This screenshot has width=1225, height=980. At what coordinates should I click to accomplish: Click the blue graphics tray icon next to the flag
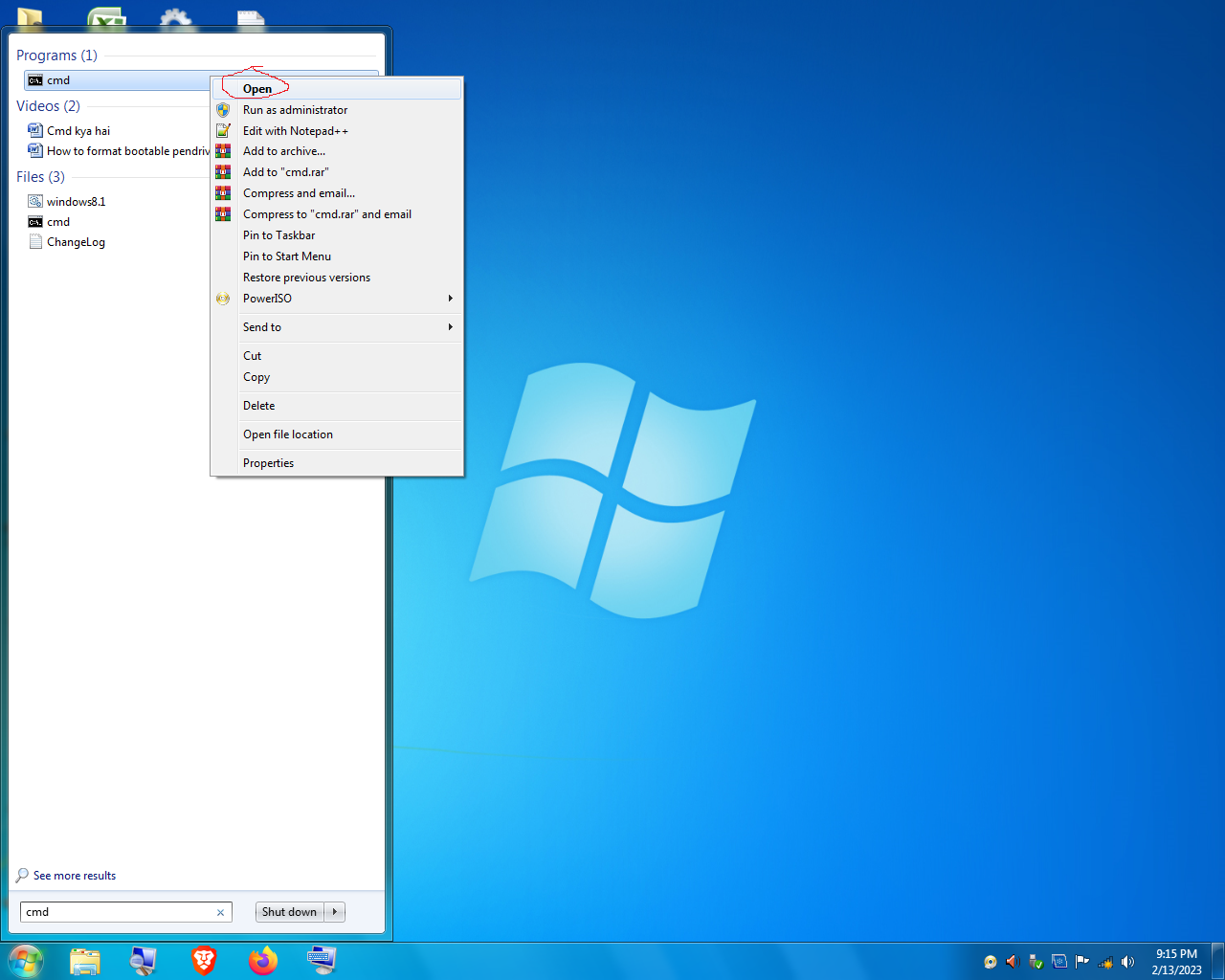click(x=1059, y=962)
